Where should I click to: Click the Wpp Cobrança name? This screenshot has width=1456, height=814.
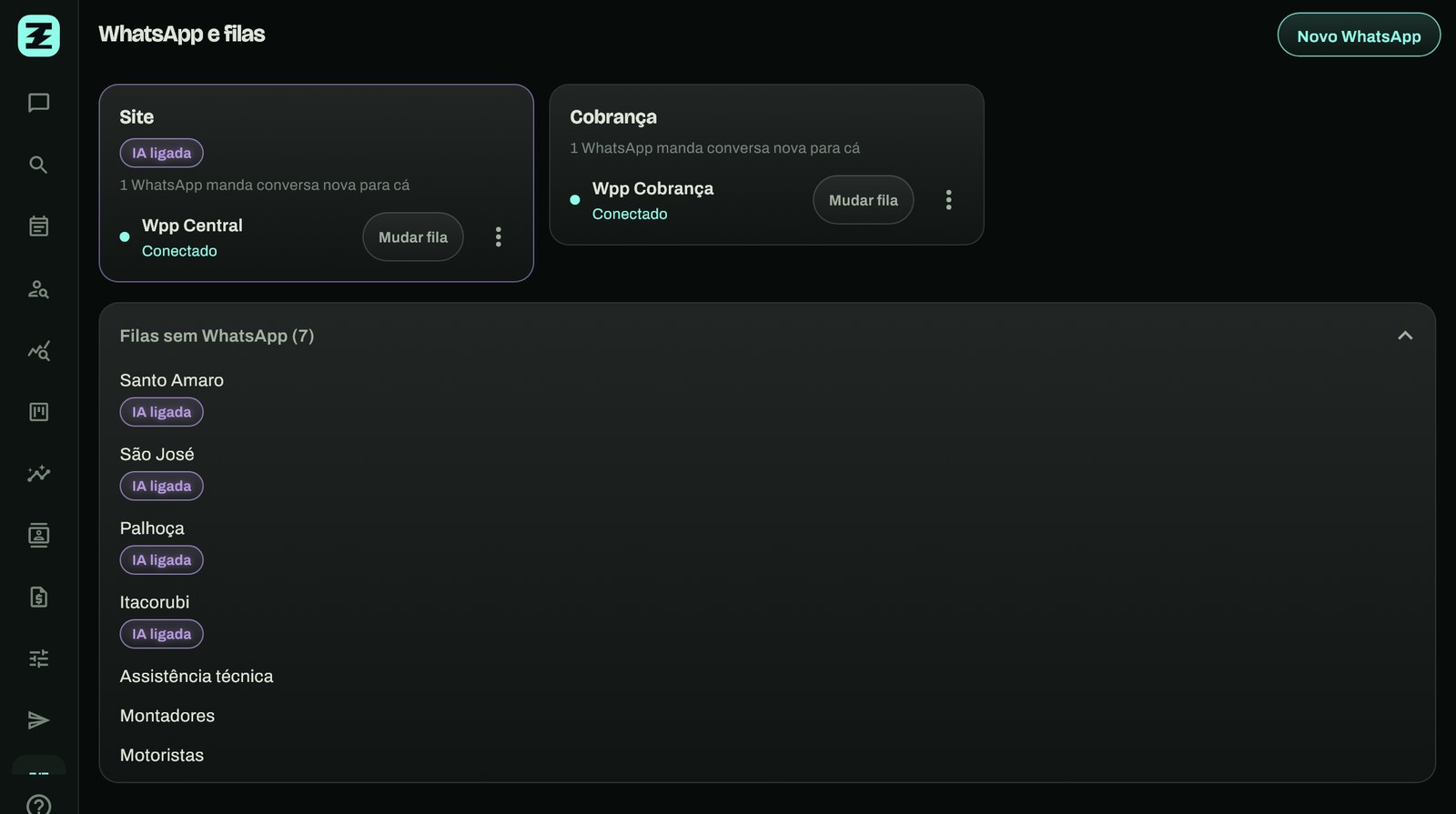click(652, 188)
